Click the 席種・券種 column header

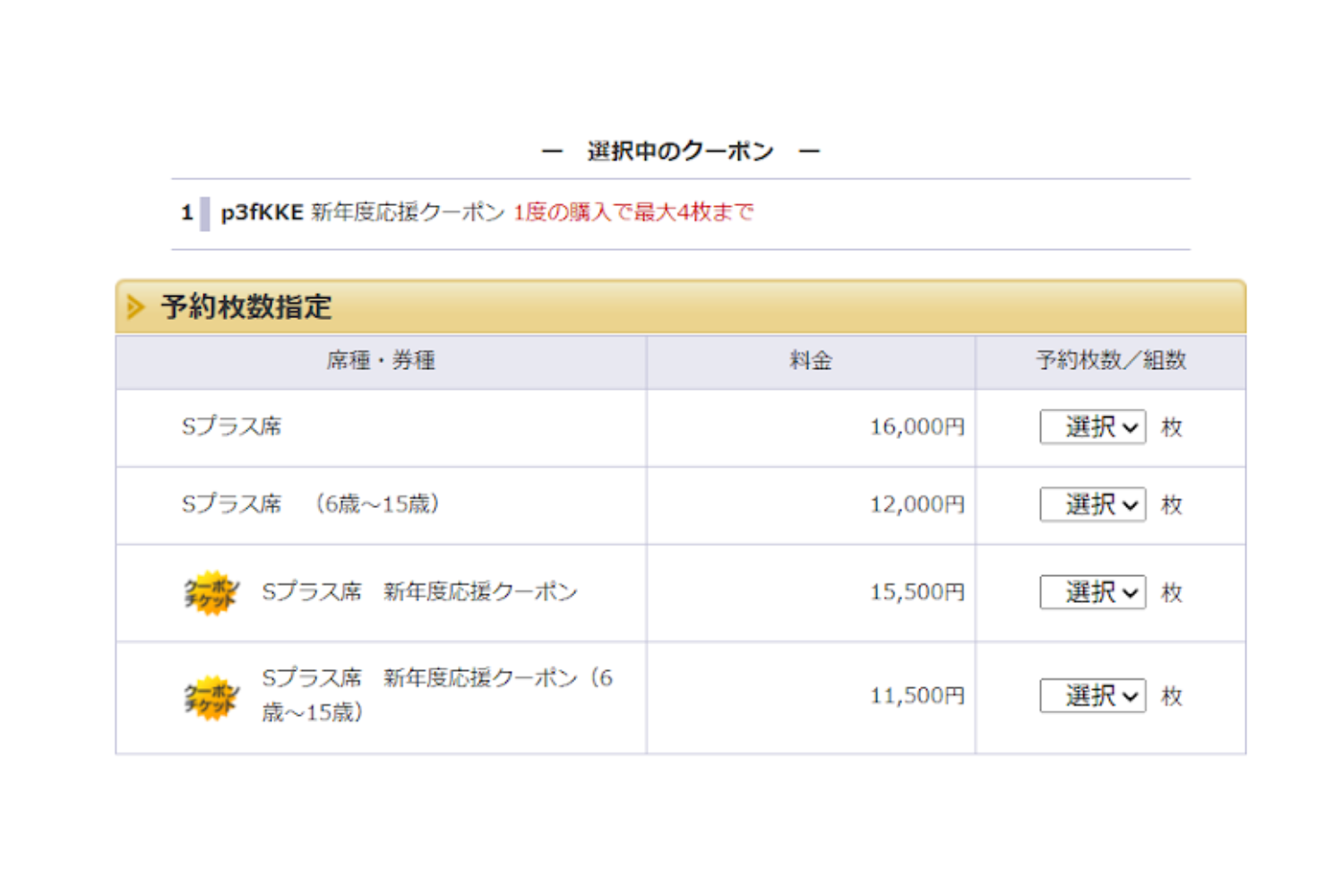(381, 361)
